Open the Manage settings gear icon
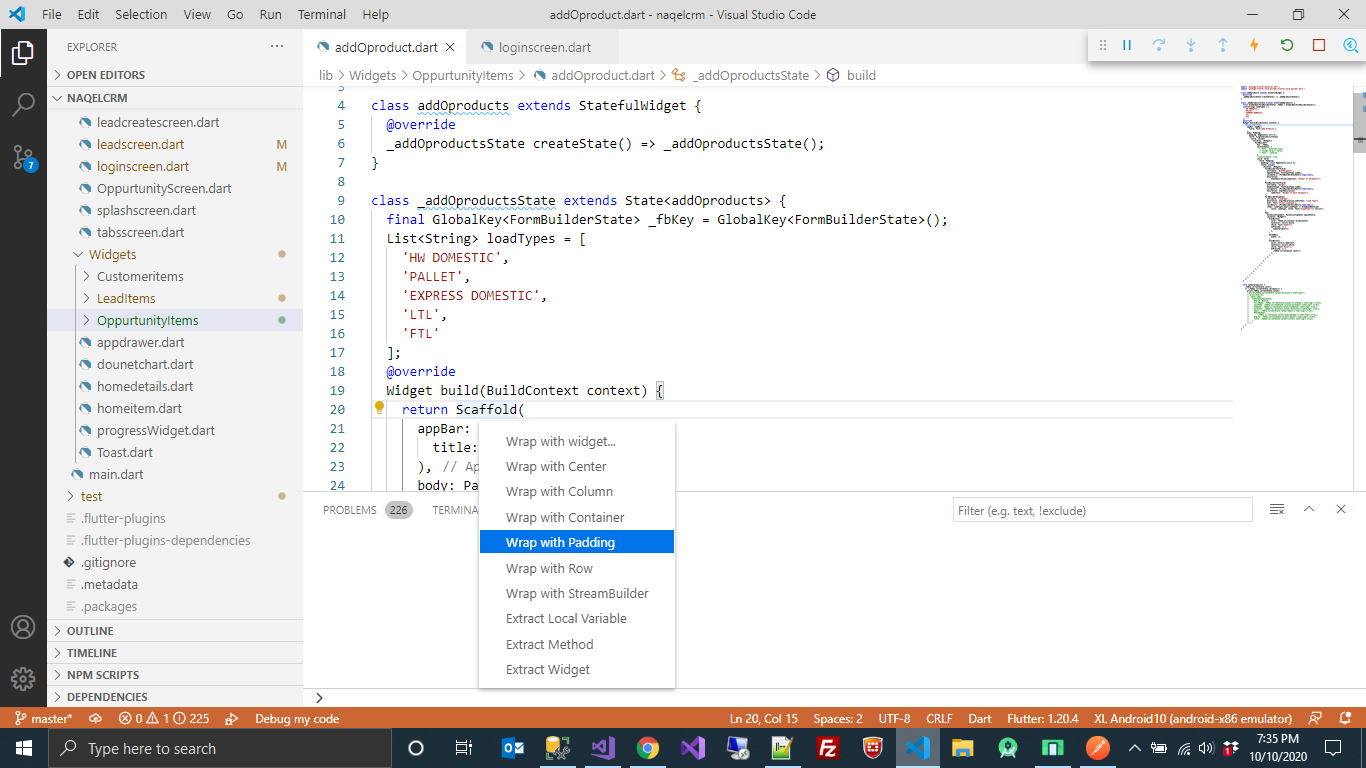Viewport: 1366px width, 768px height. (x=24, y=678)
